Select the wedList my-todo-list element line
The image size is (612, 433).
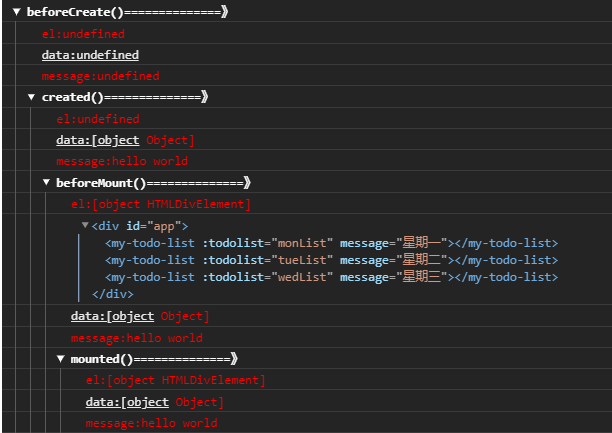click(331, 277)
